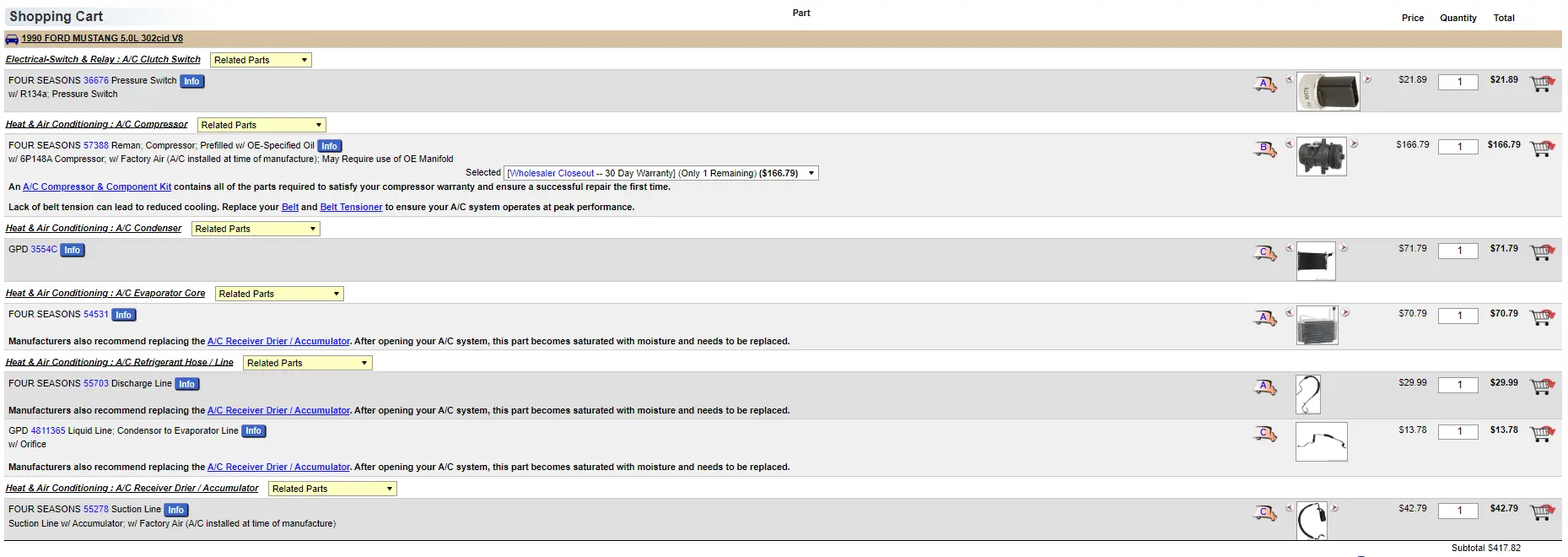Viewport: 1568px width, 557px height.
Task: Open the part number 57388 link
Action: [x=96, y=146]
